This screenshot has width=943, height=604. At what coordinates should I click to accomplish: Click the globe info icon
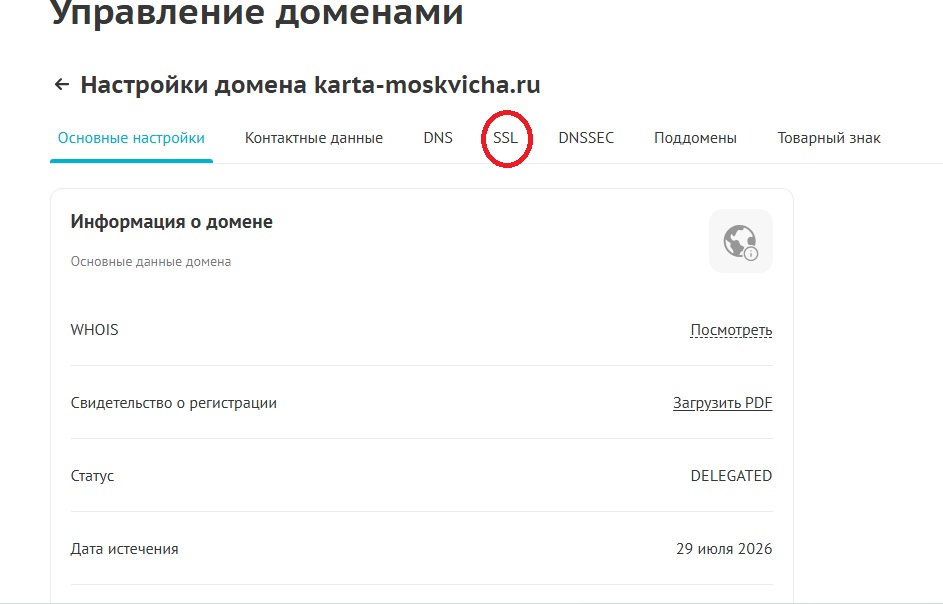point(740,241)
